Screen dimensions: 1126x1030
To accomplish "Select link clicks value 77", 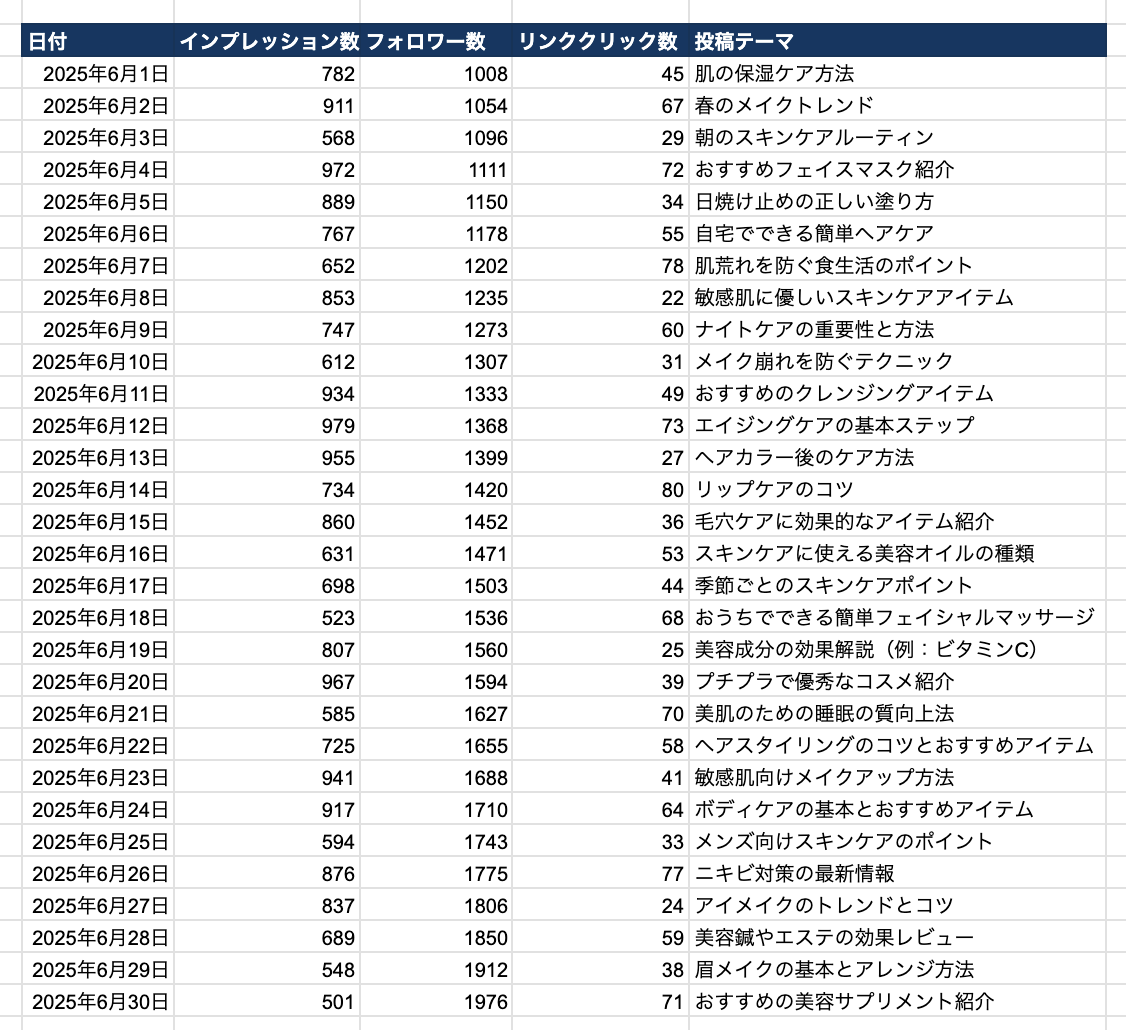I will coord(600,873).
